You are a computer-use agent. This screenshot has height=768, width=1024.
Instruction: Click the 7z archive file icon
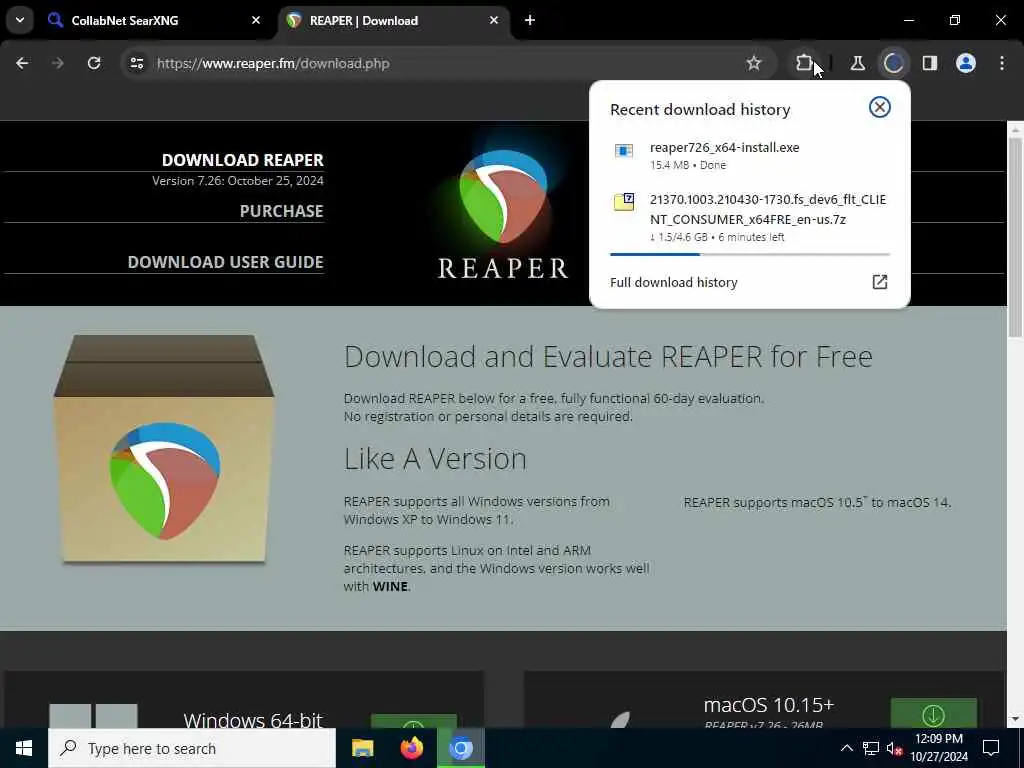pos(624,202)
